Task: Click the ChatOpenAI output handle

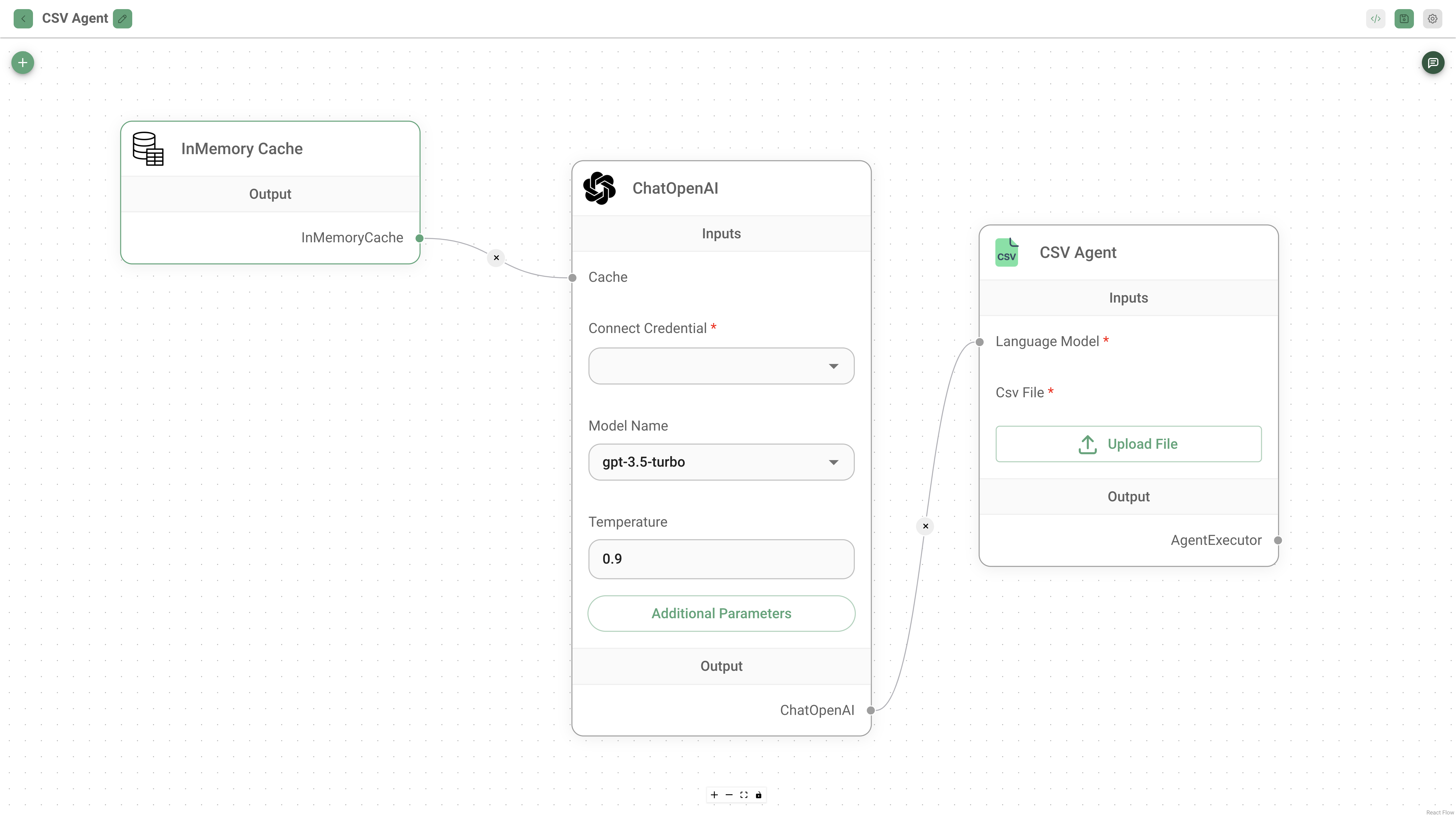Action: pyautogui.click(x=871, y=710)
